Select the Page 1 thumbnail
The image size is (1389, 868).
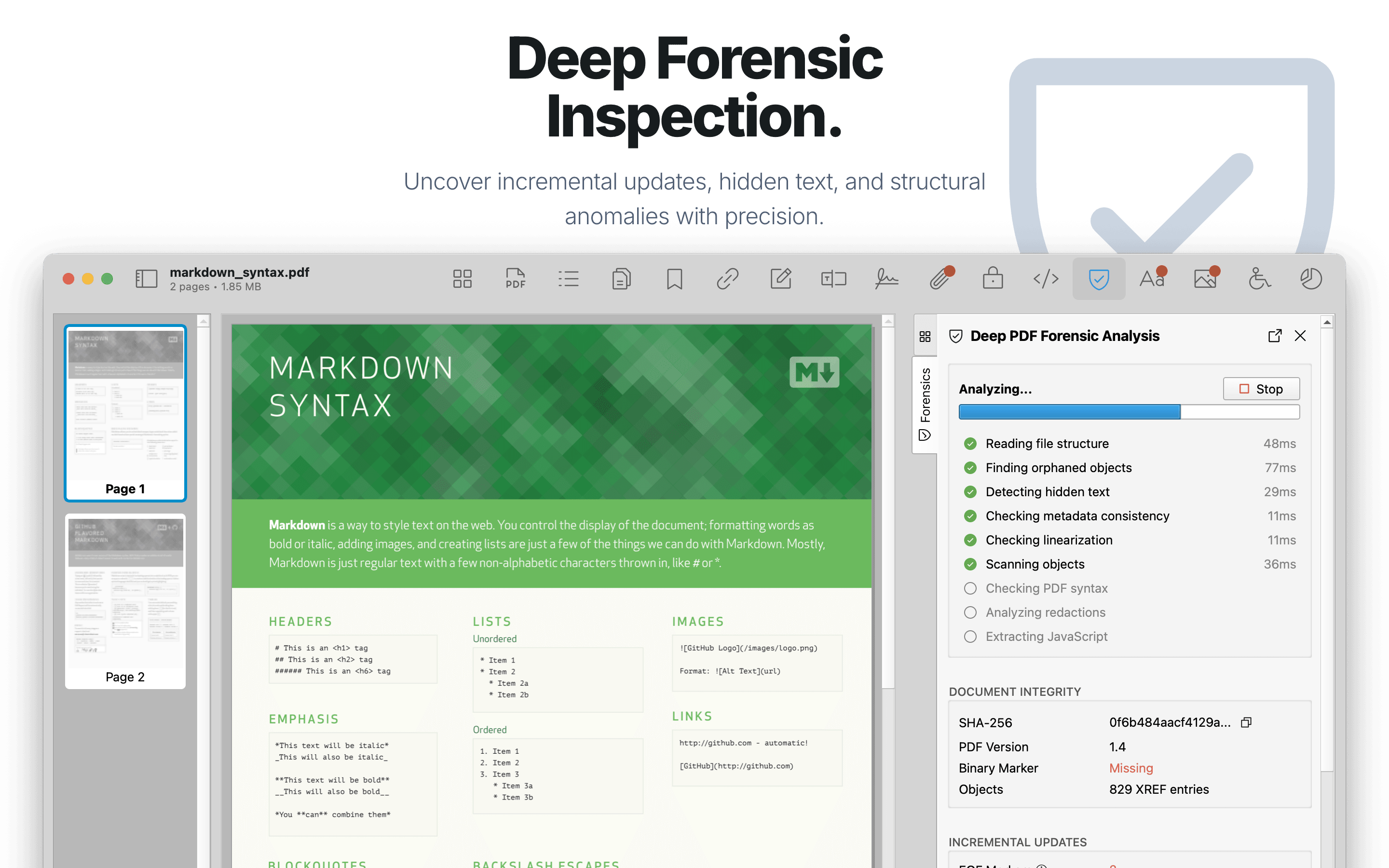point(125,412)
